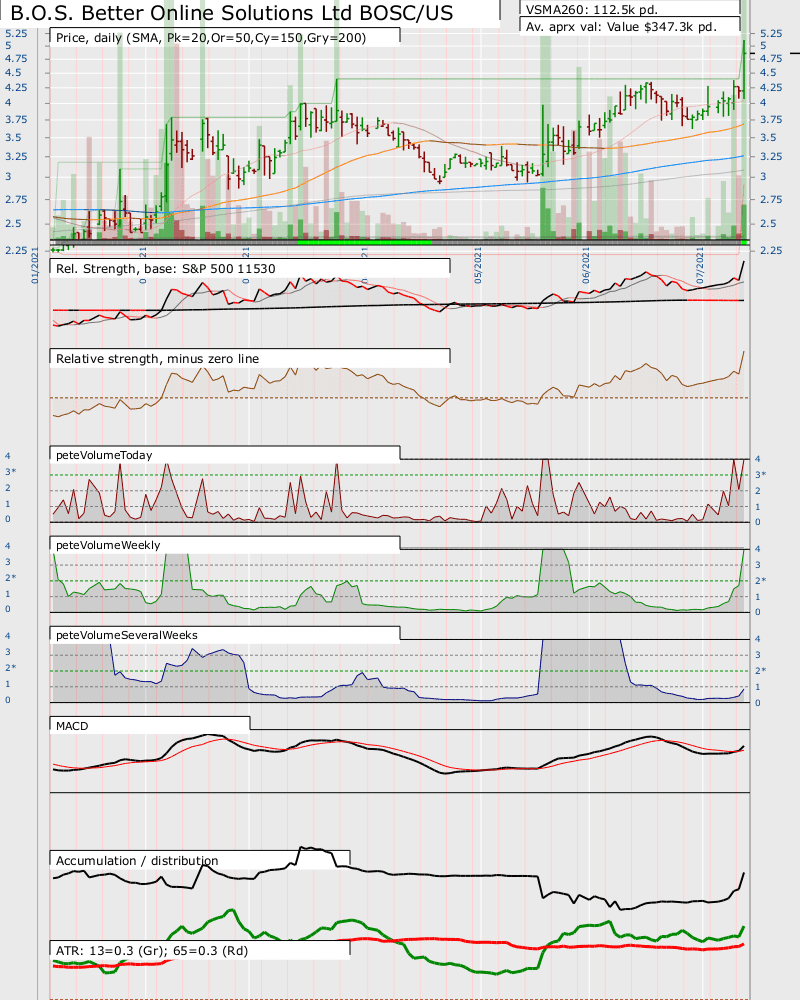Select Relative strength, minus zero line label
This screenshot has width=800, height=1000.
(158, 358)
